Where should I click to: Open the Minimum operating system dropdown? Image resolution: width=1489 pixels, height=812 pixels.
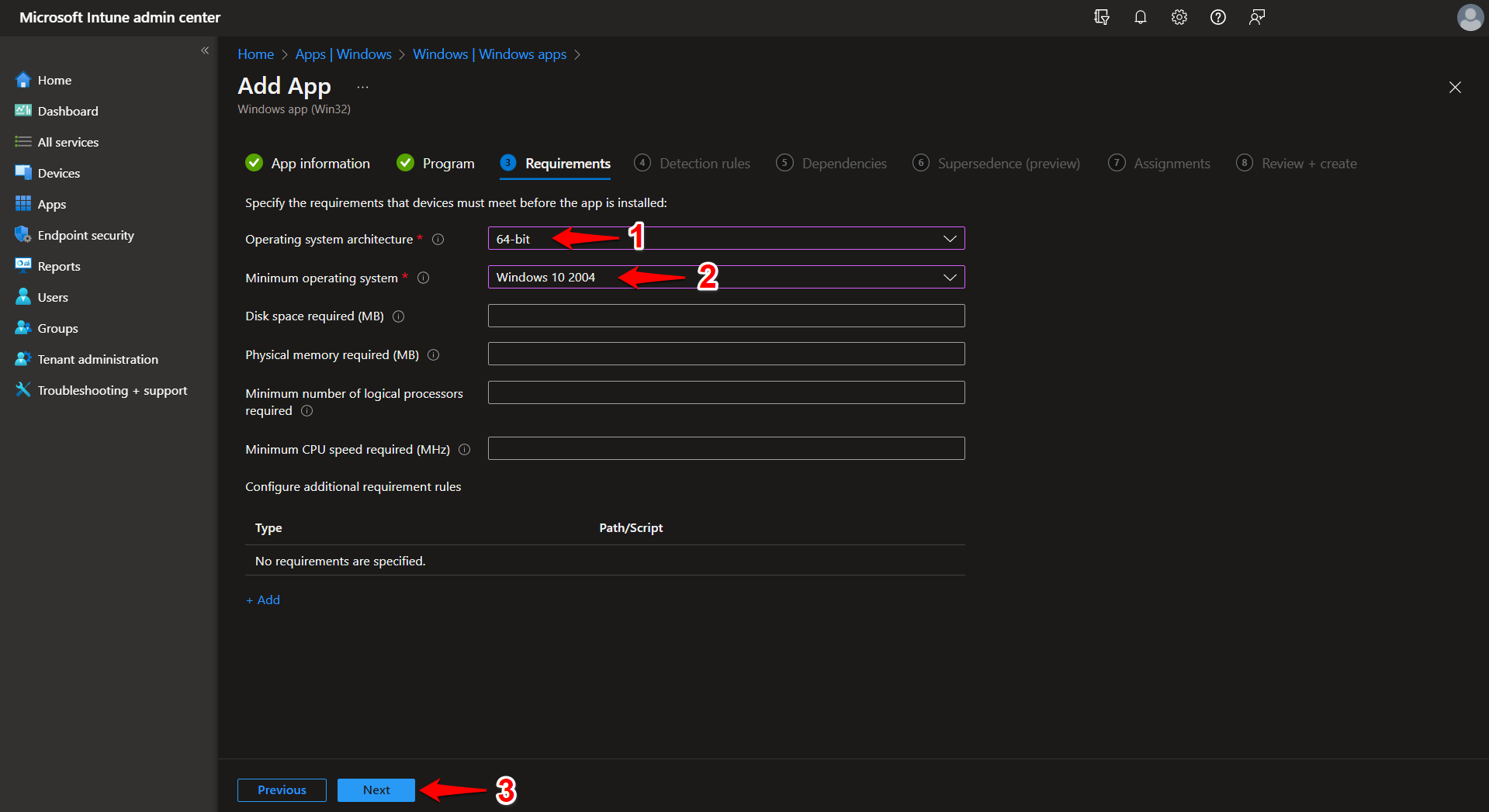point(950,277)
